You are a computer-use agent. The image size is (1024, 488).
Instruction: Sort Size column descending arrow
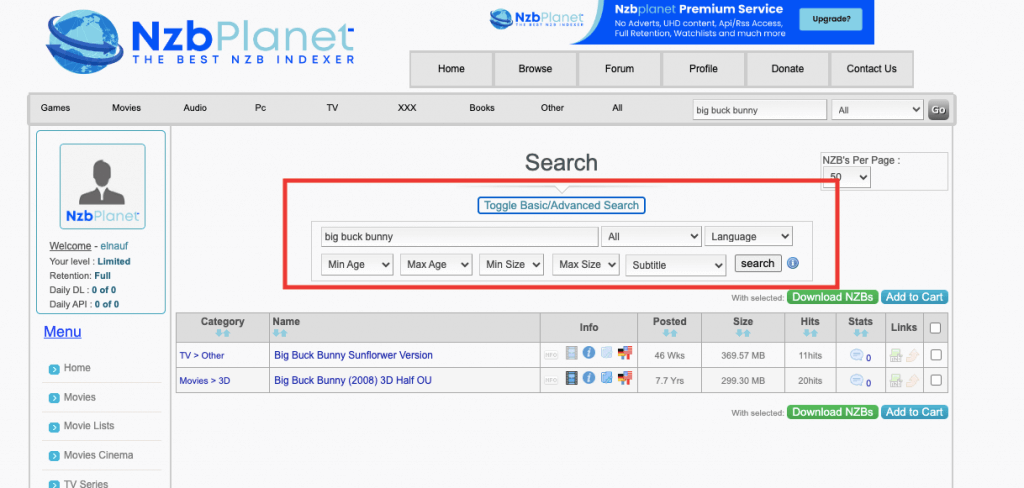(739, 333)
